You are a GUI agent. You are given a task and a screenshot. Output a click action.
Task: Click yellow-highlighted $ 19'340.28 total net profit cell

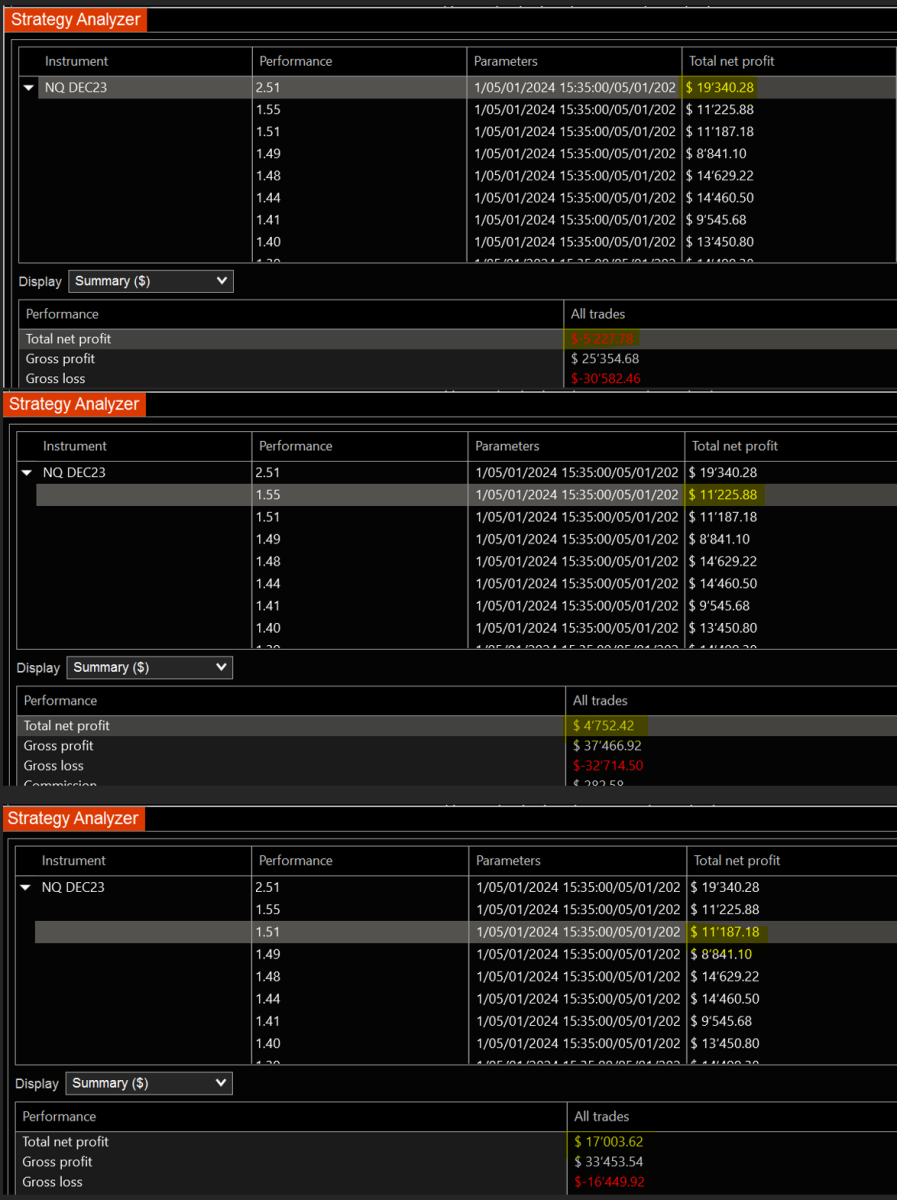pos(720,88)
